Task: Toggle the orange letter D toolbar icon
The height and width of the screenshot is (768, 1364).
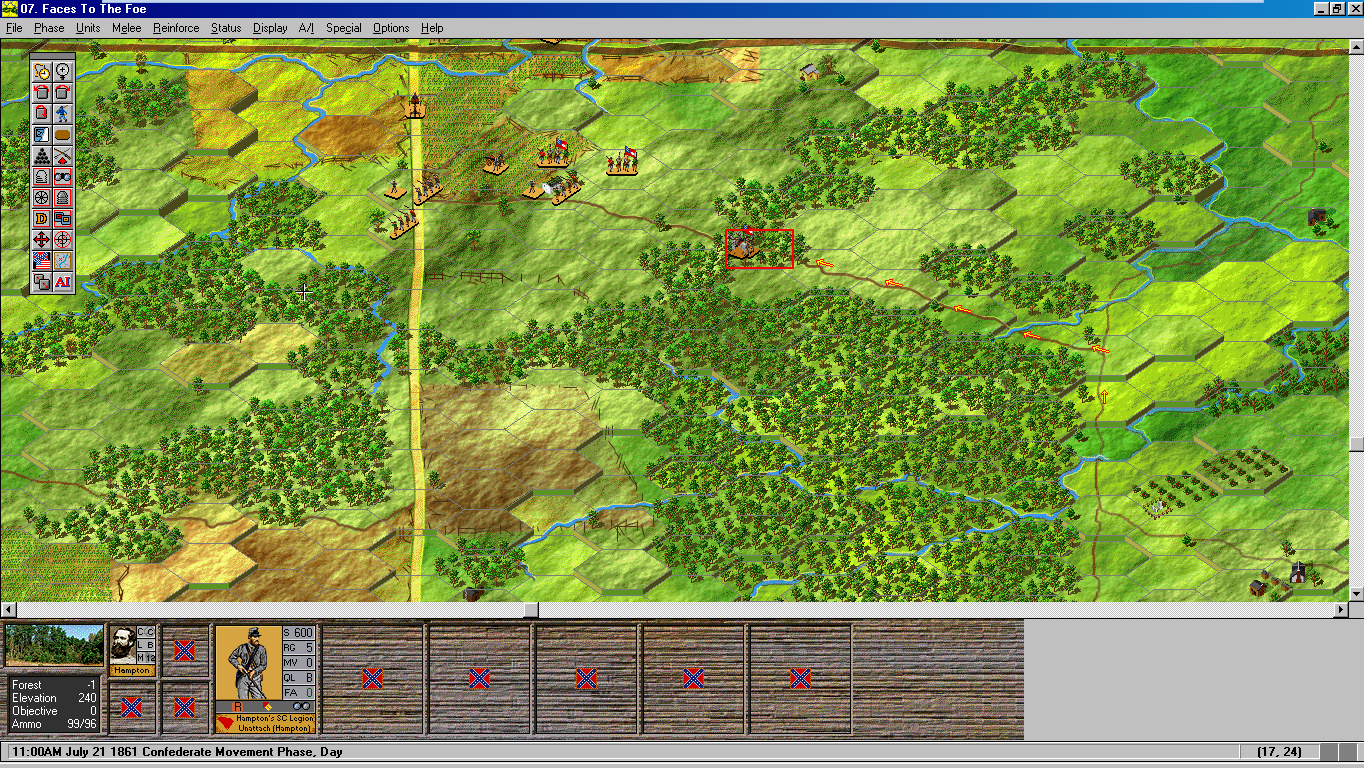Action: coord(41,218)
